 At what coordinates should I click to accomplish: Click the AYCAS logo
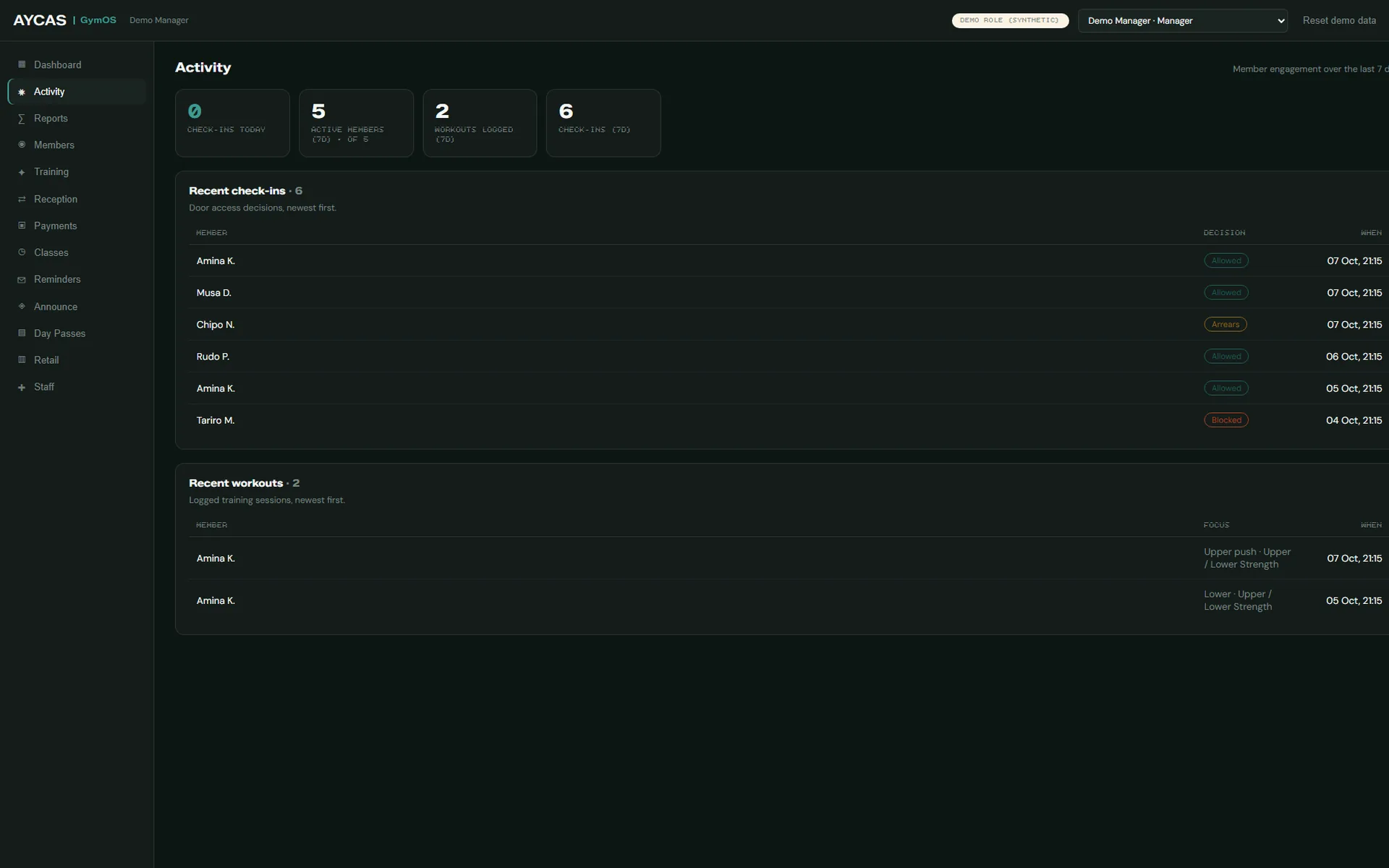click(40, 20)
